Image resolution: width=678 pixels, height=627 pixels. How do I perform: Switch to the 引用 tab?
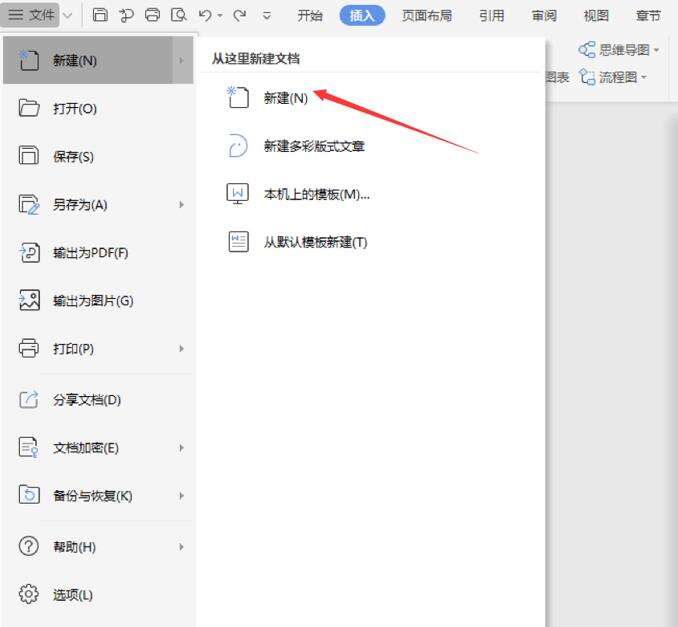pyautogui.click(x=492, y=16)
